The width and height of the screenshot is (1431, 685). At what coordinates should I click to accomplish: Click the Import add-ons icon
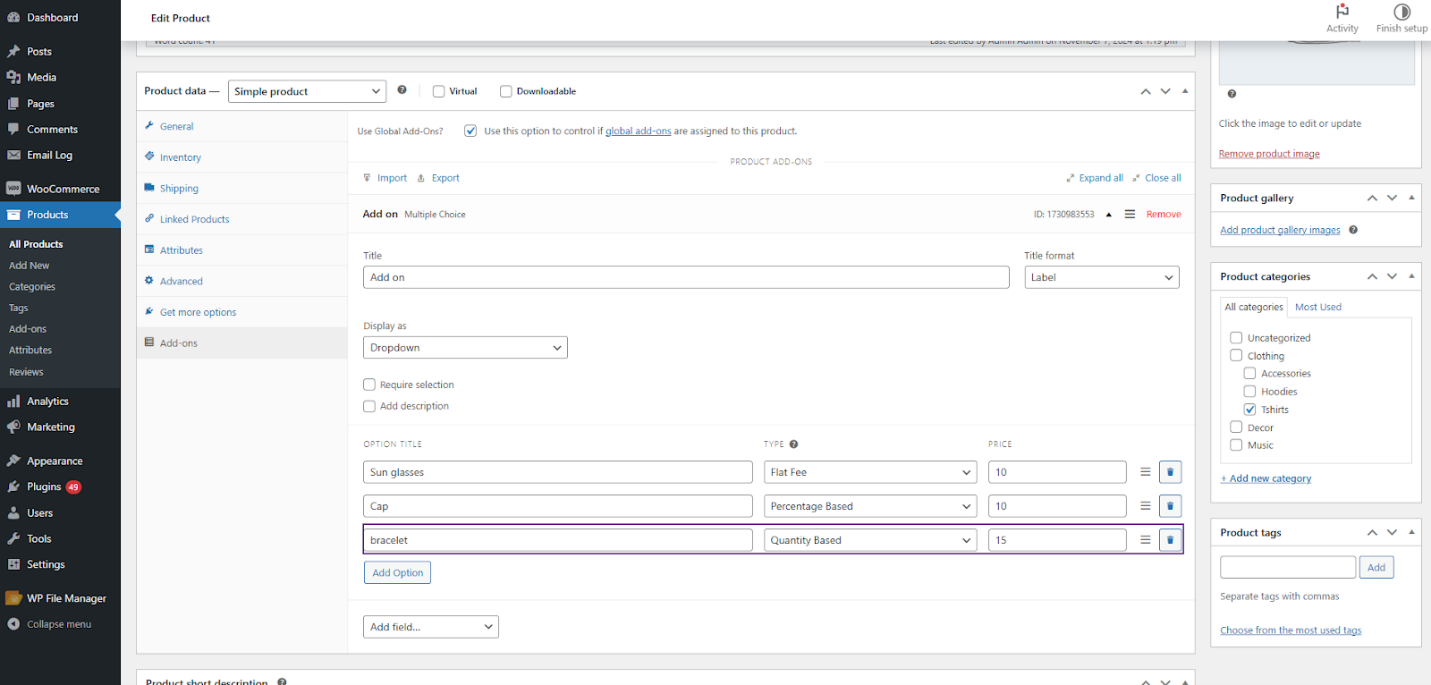click(x=369, y=177)
